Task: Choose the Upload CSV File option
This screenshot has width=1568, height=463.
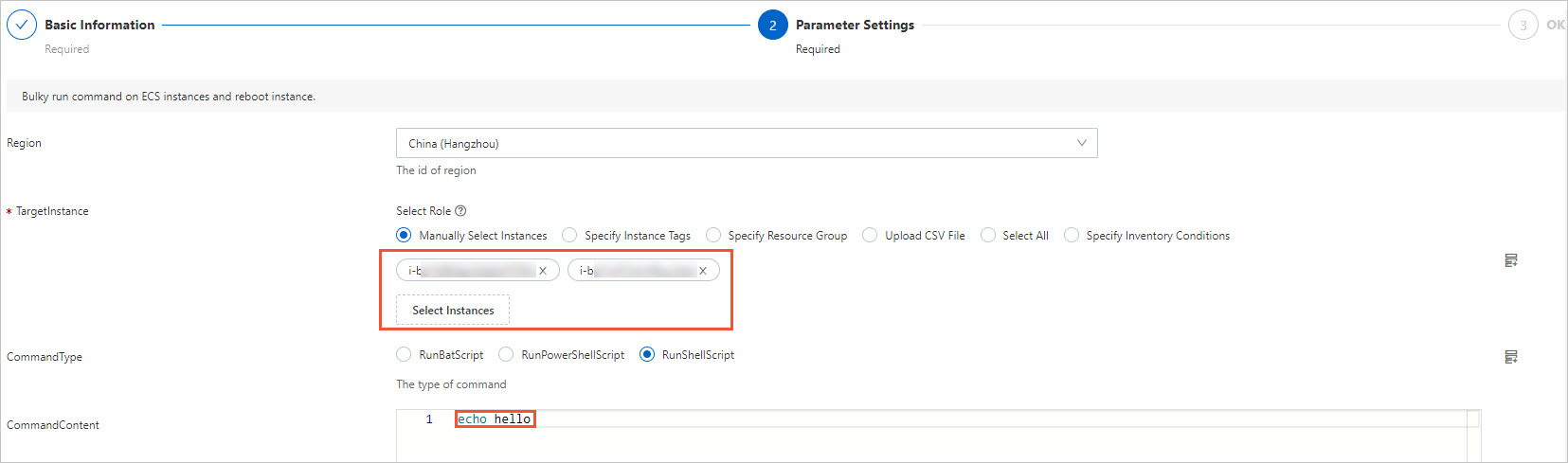Action: tap(870, 236)
